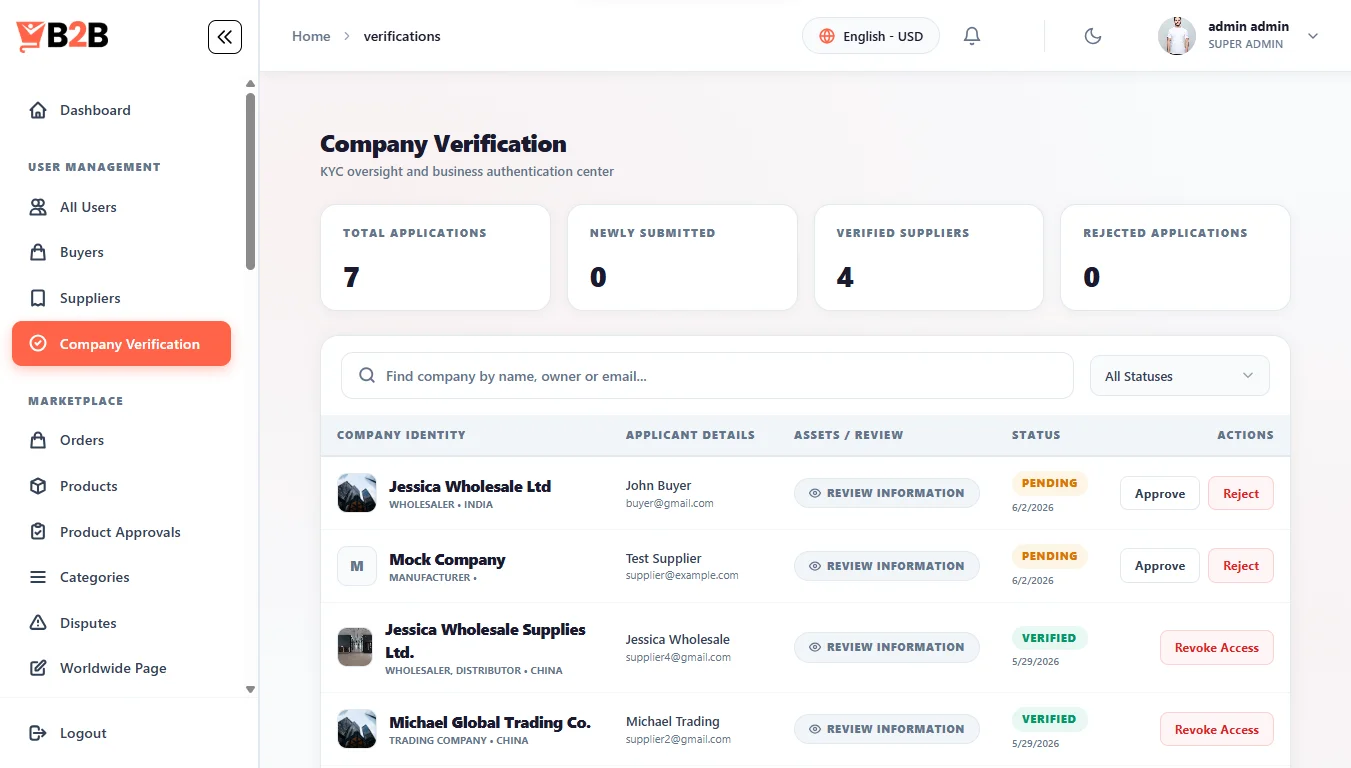Open the All Statuses filter dropdown
The image size is (1351, 768).
(1179, 376)
